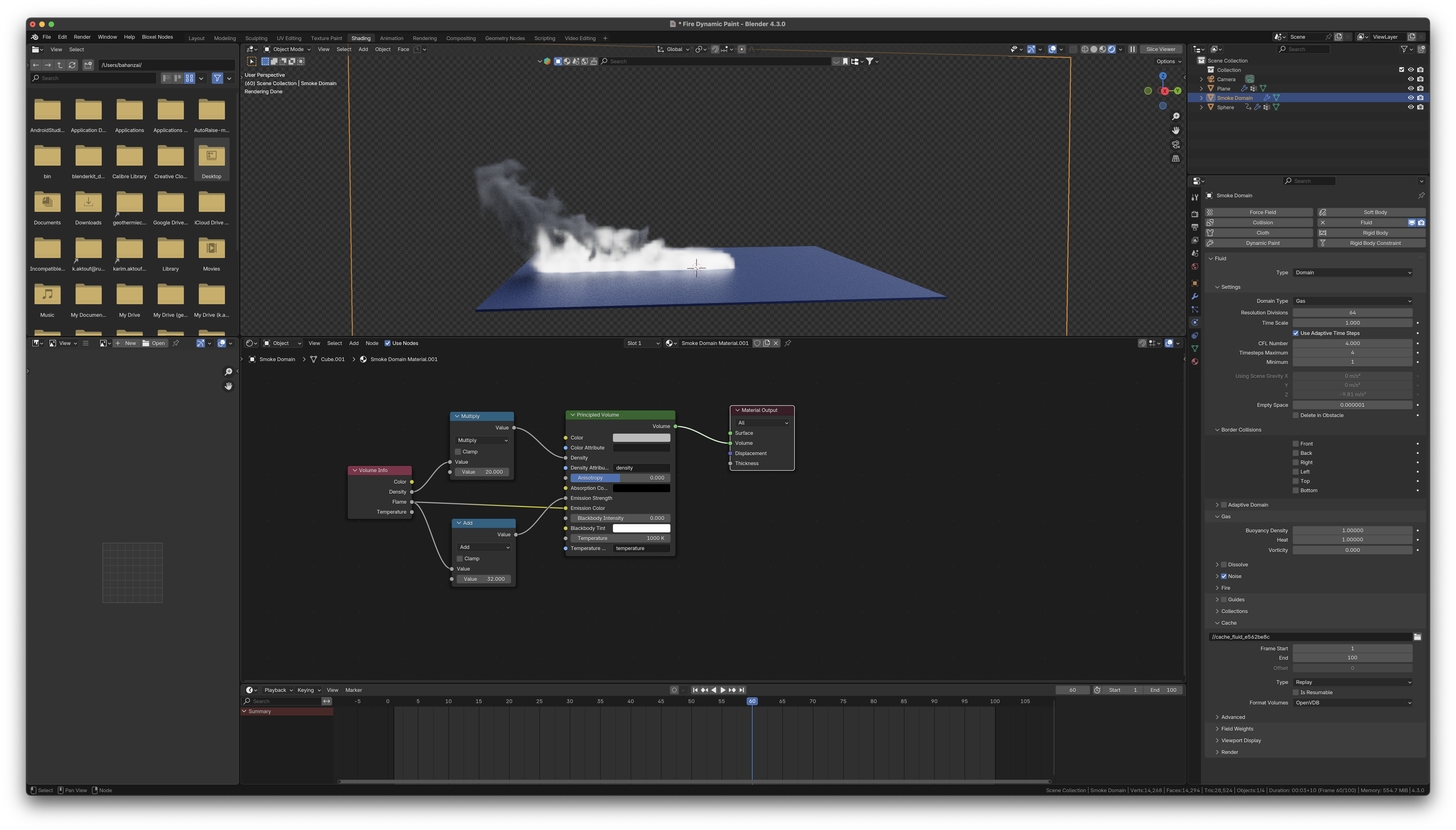1456x830 pixels.
Task: Select solid viewport shading
Action: point(1094,50)
